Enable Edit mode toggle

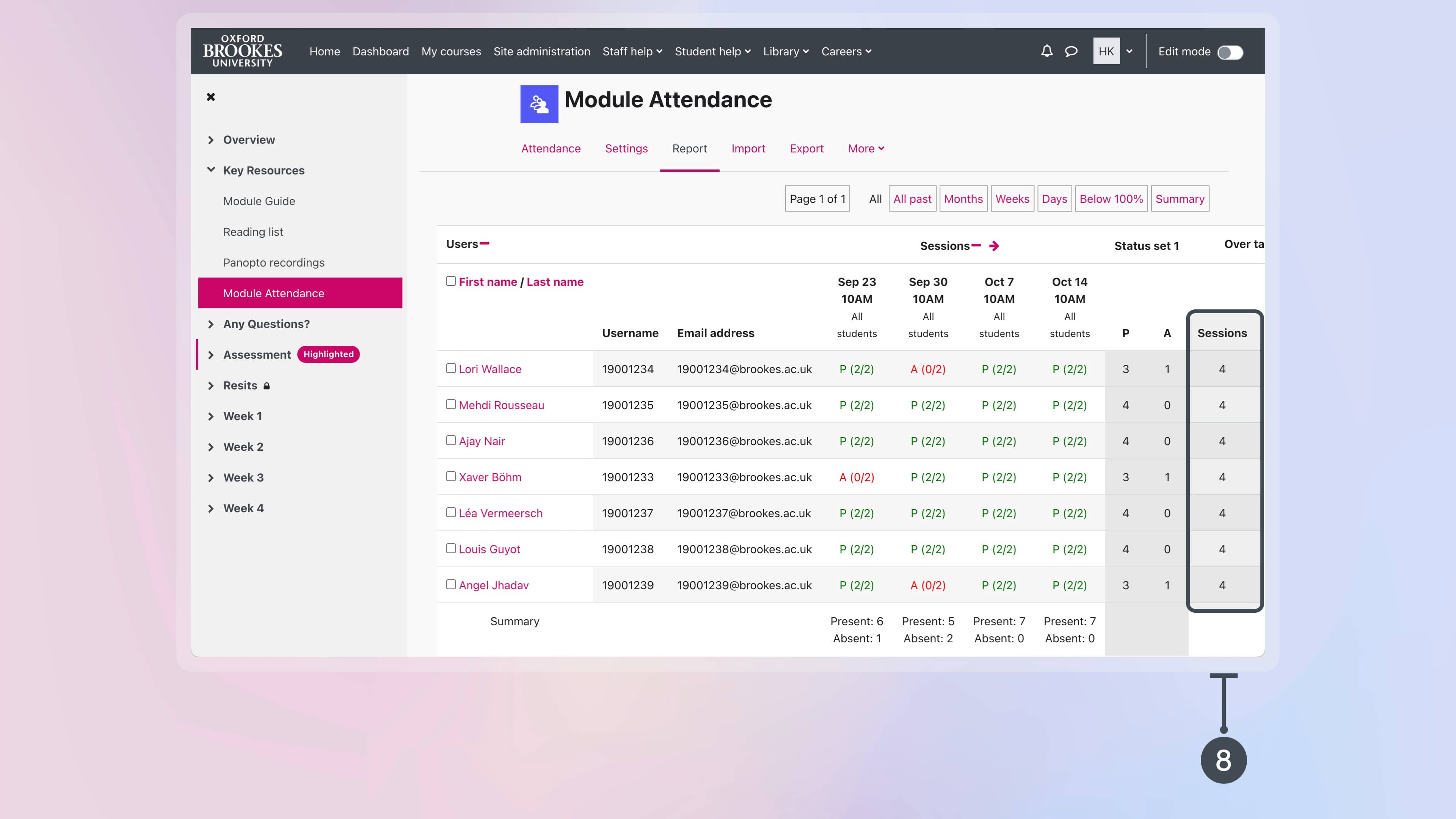[1231, 52]
